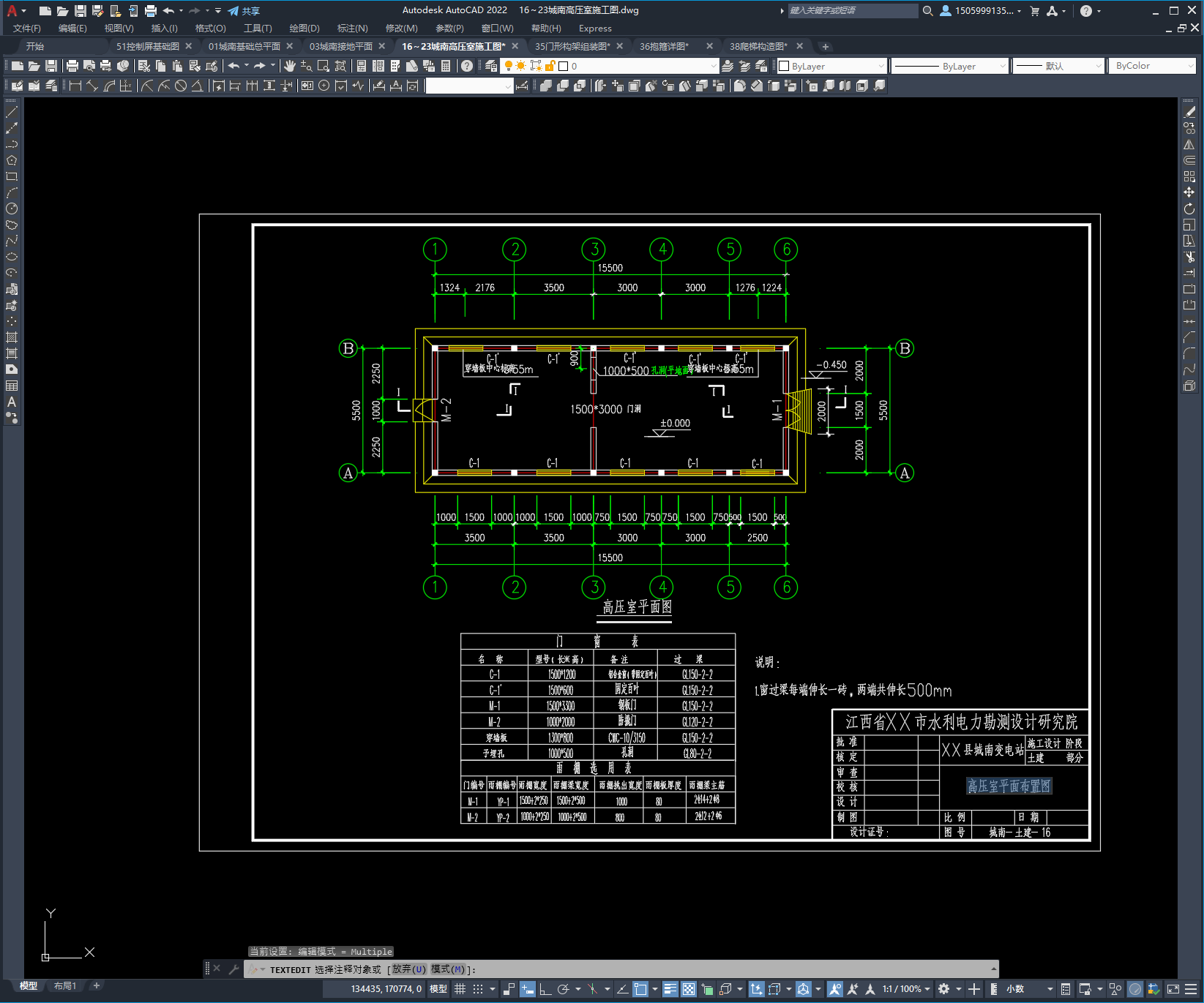The height and width of the screenshot is (1003, 1204).
Task: Open the Autodesk App Store cart icon
Action: coord(1035,11)
